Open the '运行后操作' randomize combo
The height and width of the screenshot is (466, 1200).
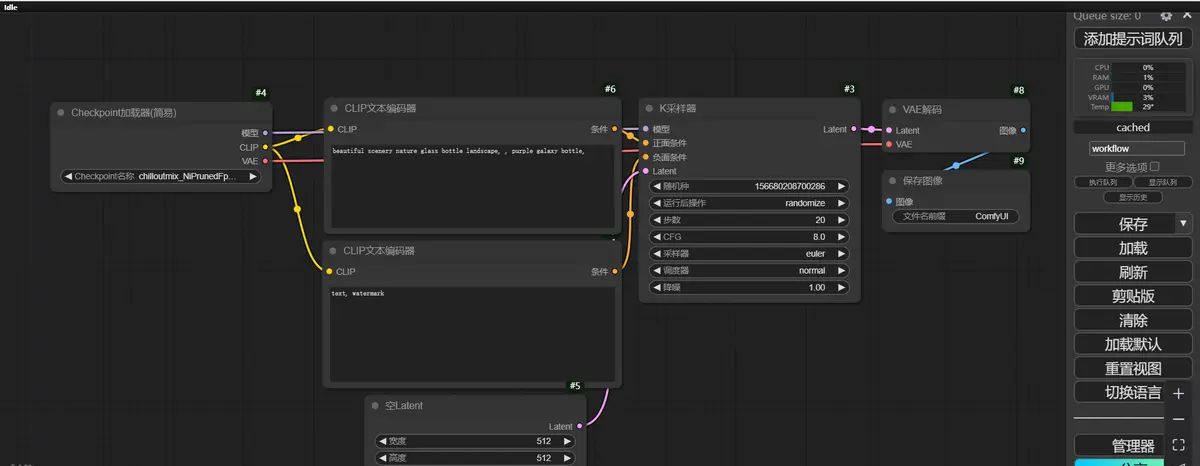click(749, 203)
